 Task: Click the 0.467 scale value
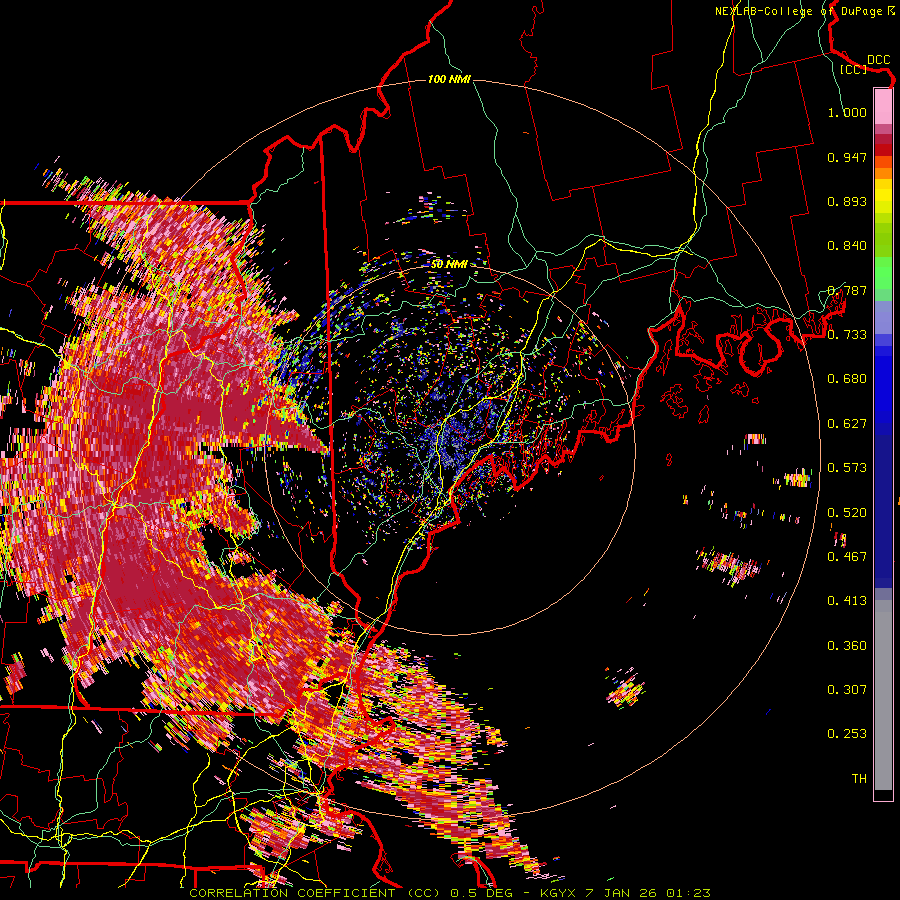point(847,557)
